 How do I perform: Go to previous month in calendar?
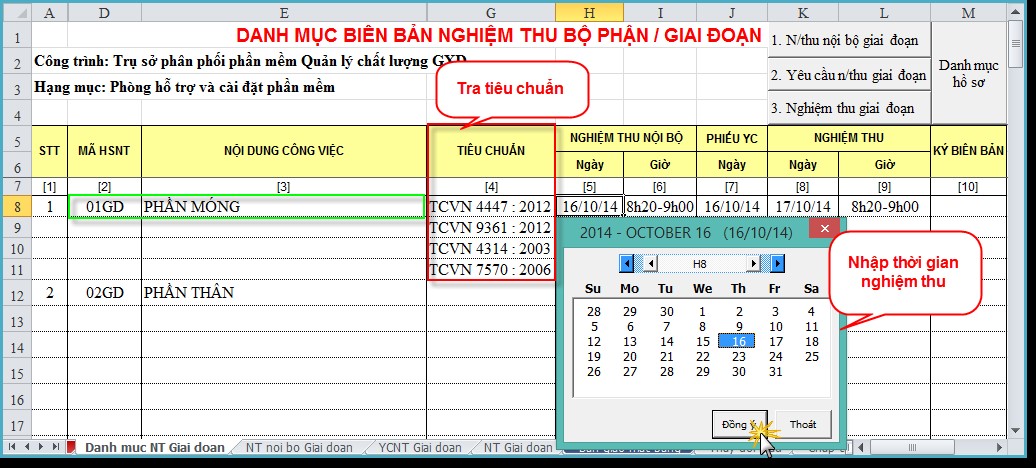tap(649, 263)
